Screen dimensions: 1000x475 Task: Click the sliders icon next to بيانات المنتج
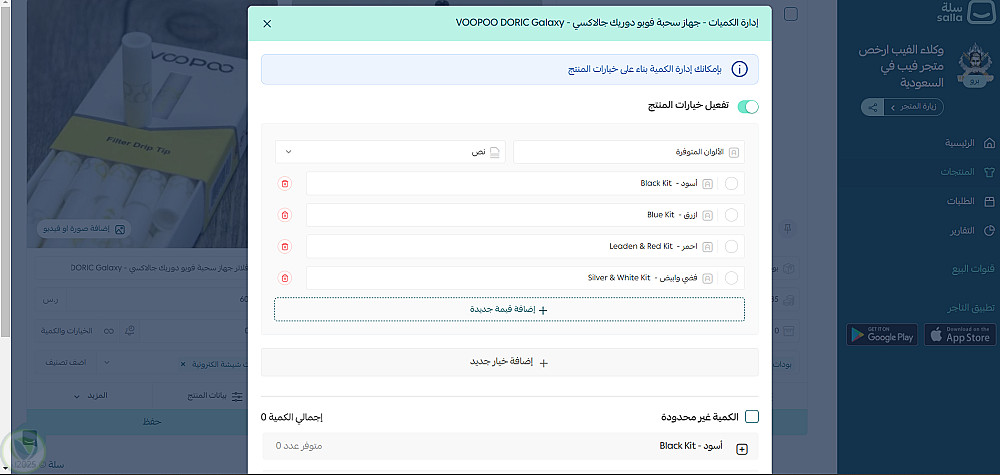pos(237,396)
